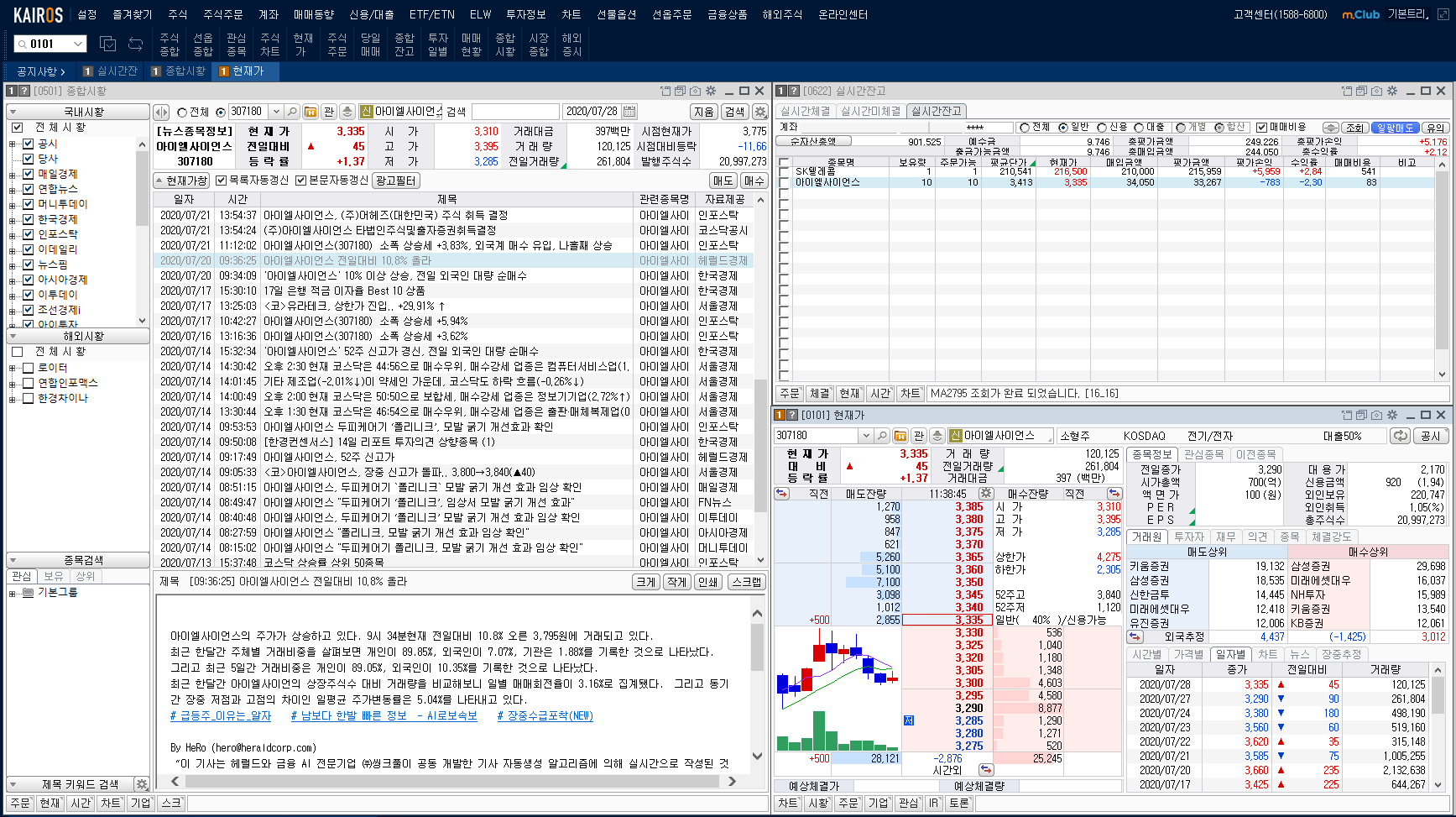Click the left swap arrows icon beside 직전
Image resolution: width=1456 pixels, height=817 pixels.
[782, 494]
